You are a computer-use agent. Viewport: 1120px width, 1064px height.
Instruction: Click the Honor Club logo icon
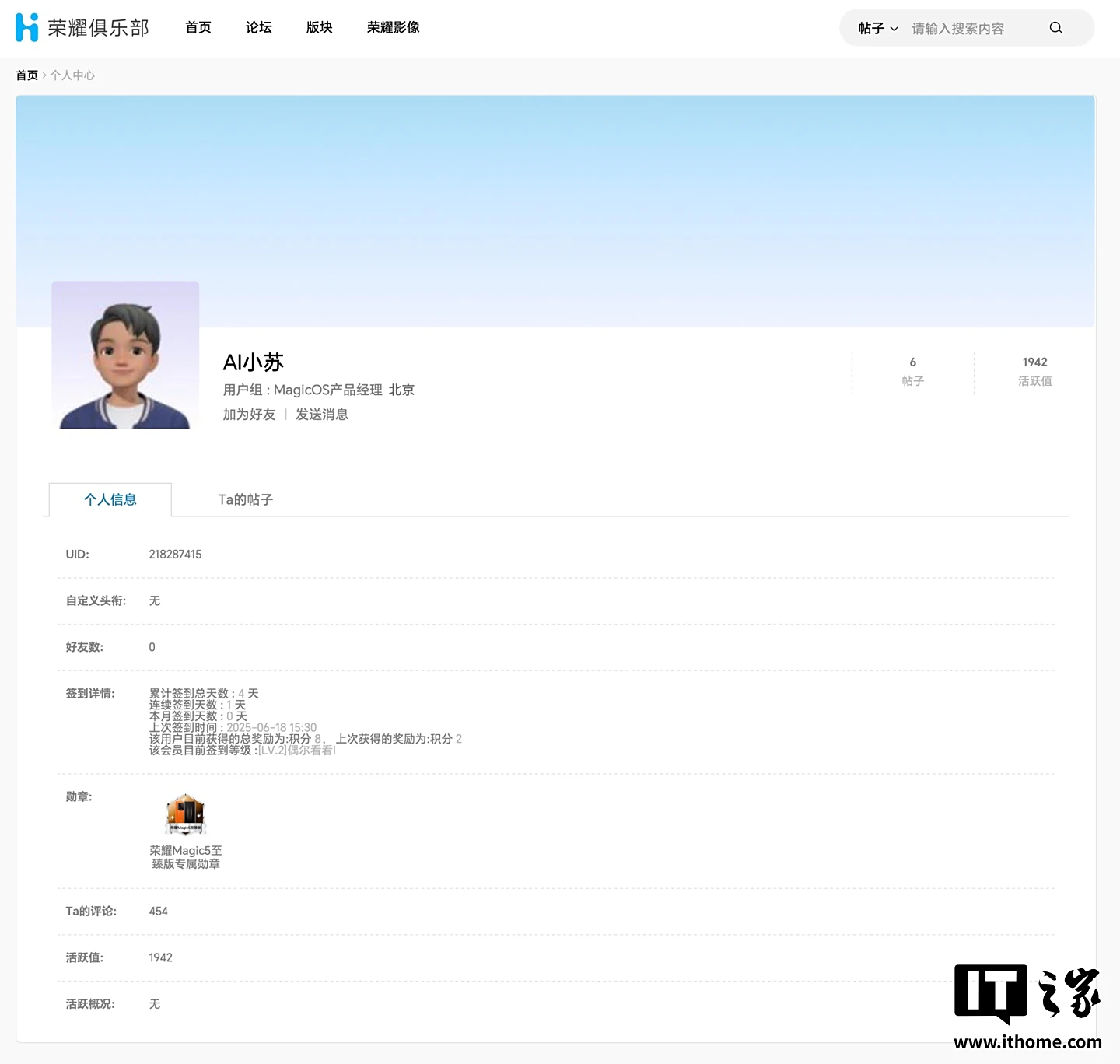(27, 27)
